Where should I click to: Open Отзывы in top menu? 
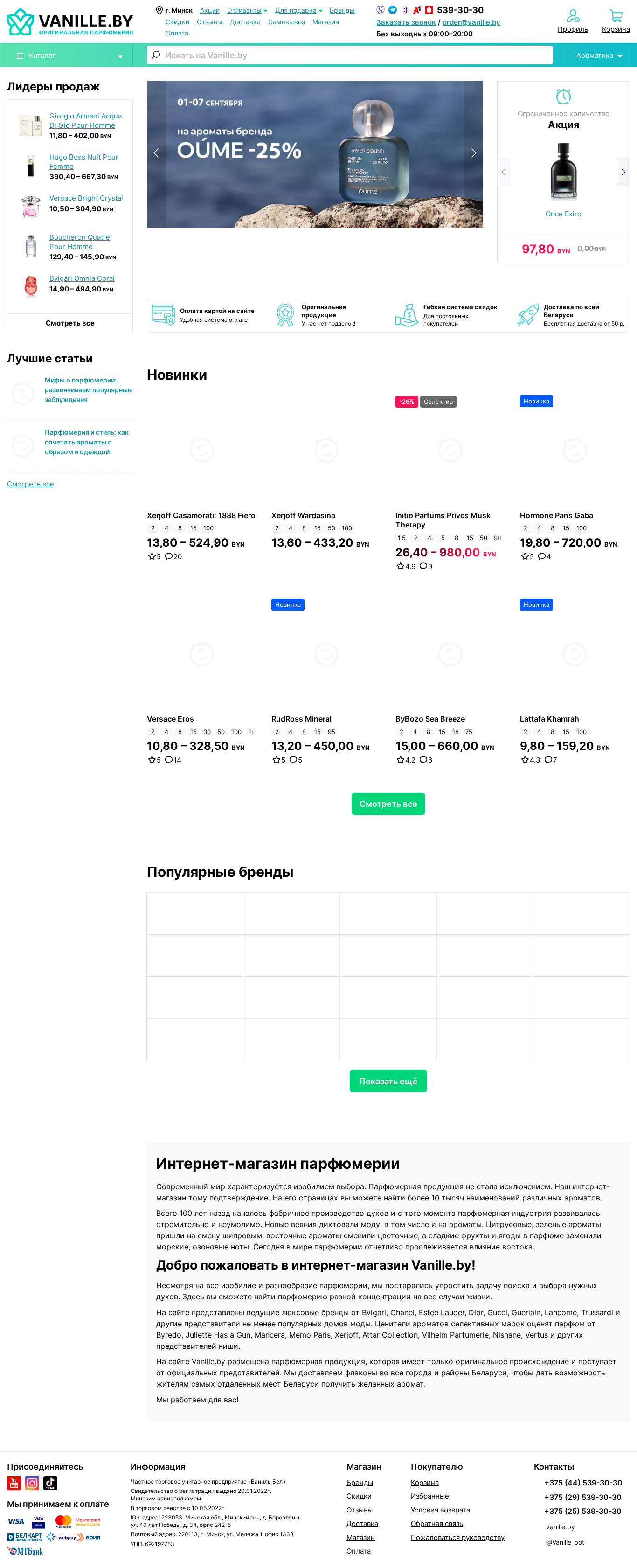point(209,22)
